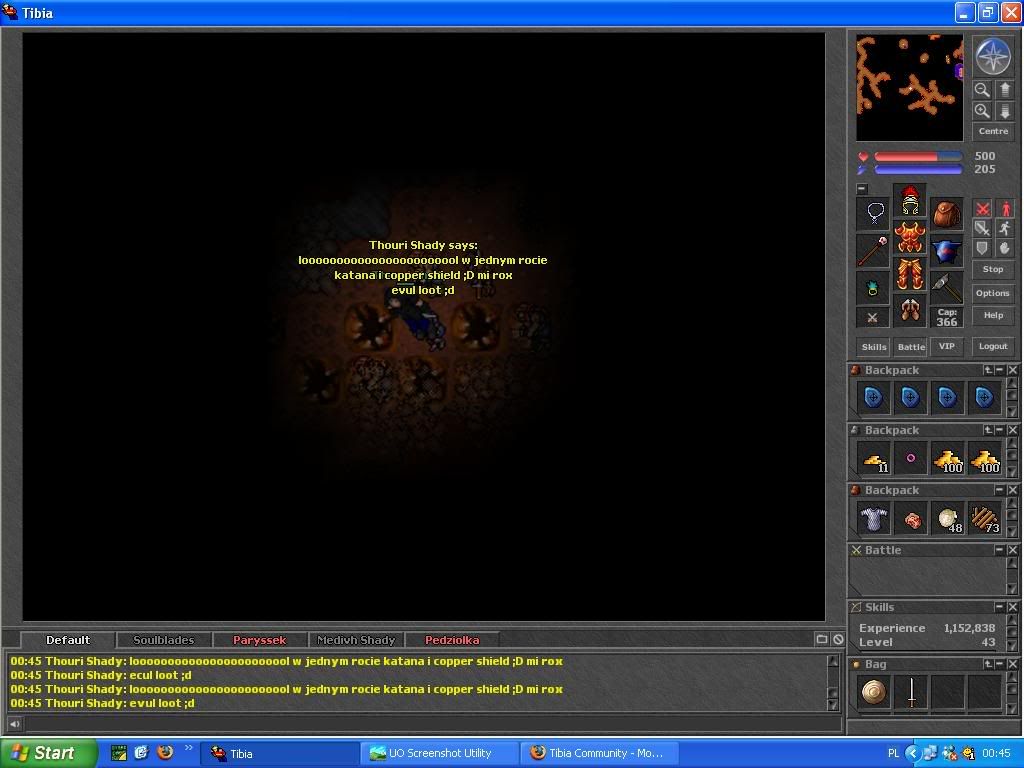This screenshot has width=1024, height=768.
Task: Open the Pedziolka chat tab
Action: [x=452, y=640]
